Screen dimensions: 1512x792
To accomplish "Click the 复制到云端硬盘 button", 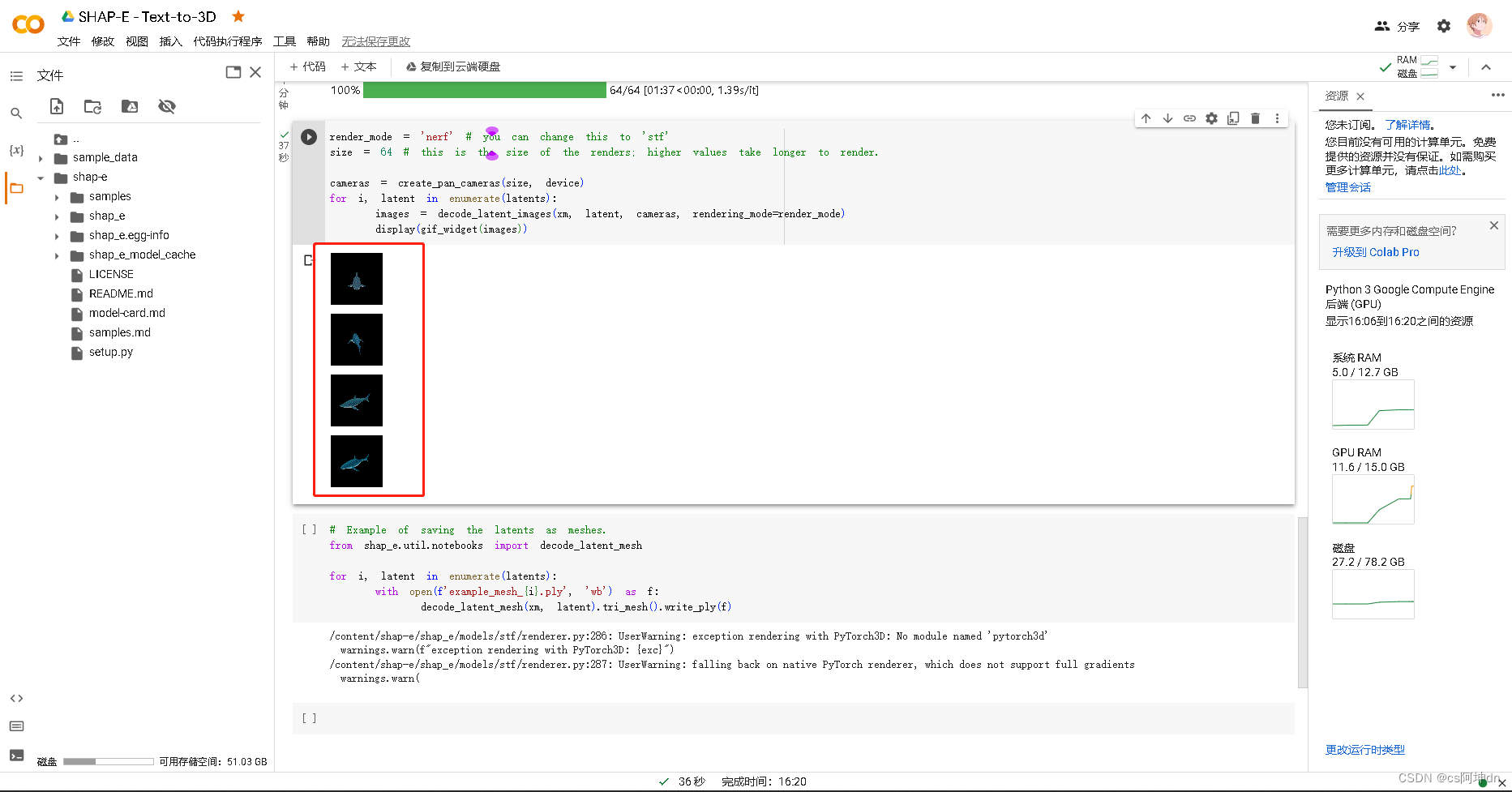I will tap(452, 66).
